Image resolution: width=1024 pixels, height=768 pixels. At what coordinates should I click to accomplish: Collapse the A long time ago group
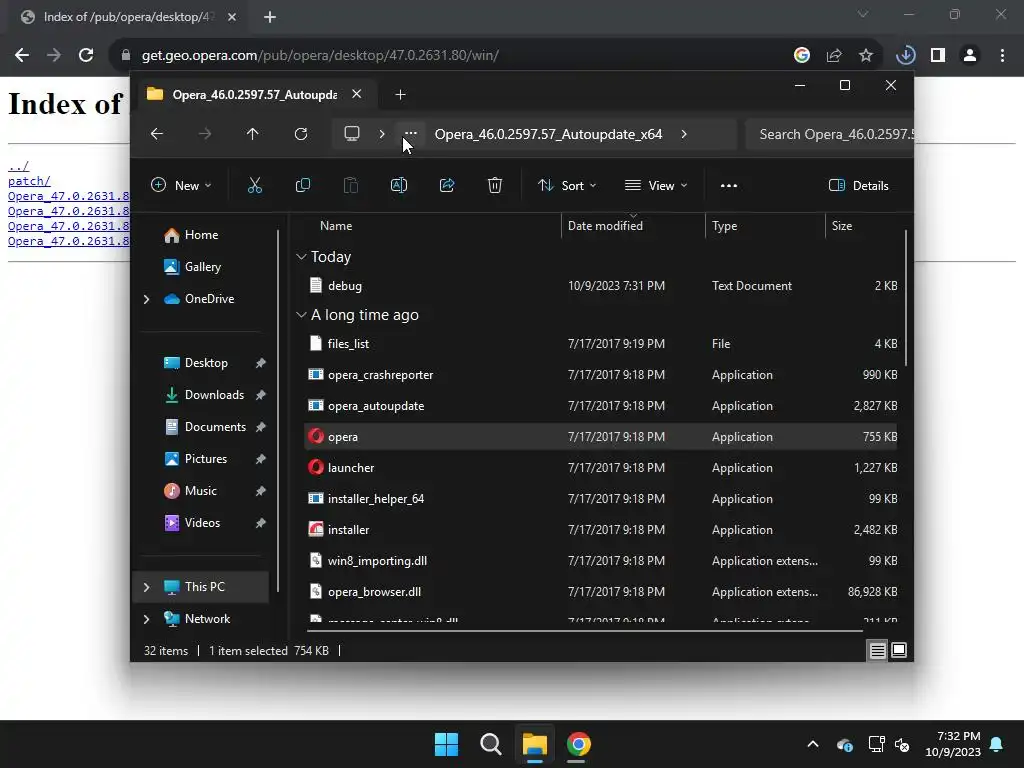tap(301, 315)
